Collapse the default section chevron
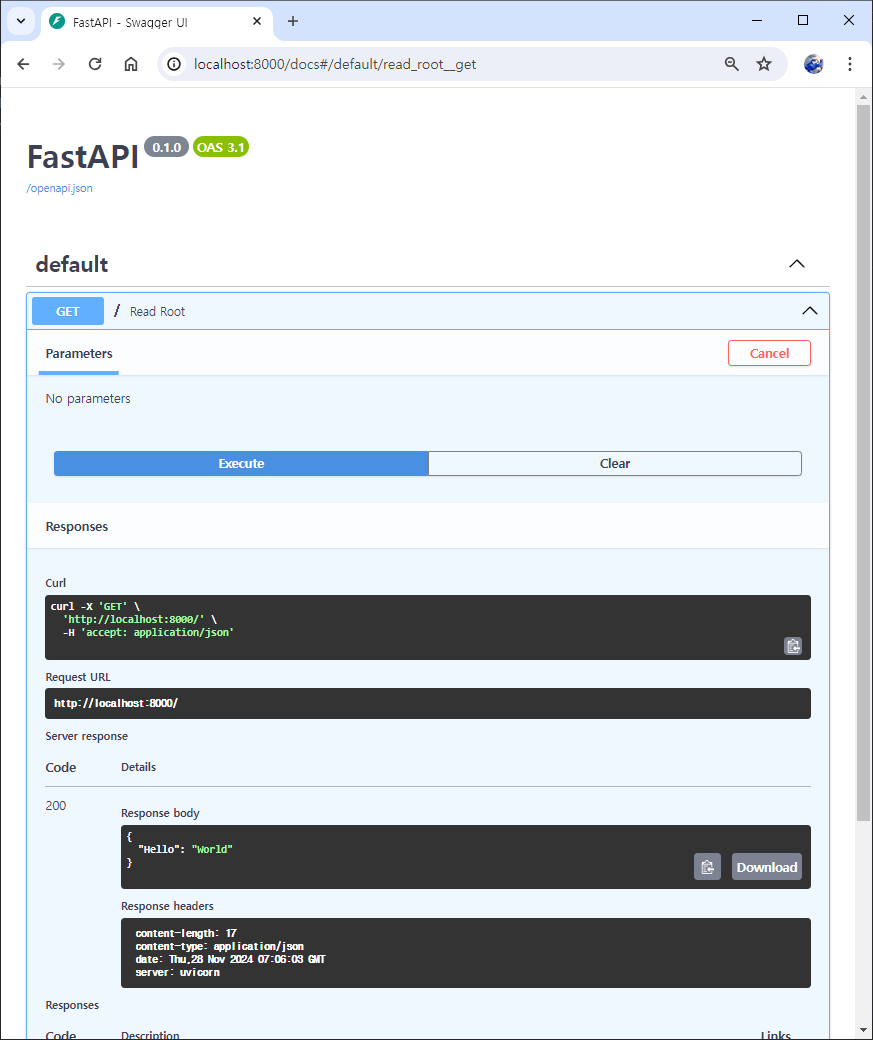This screenshot has height=1040, width=873. click(797, 264)
